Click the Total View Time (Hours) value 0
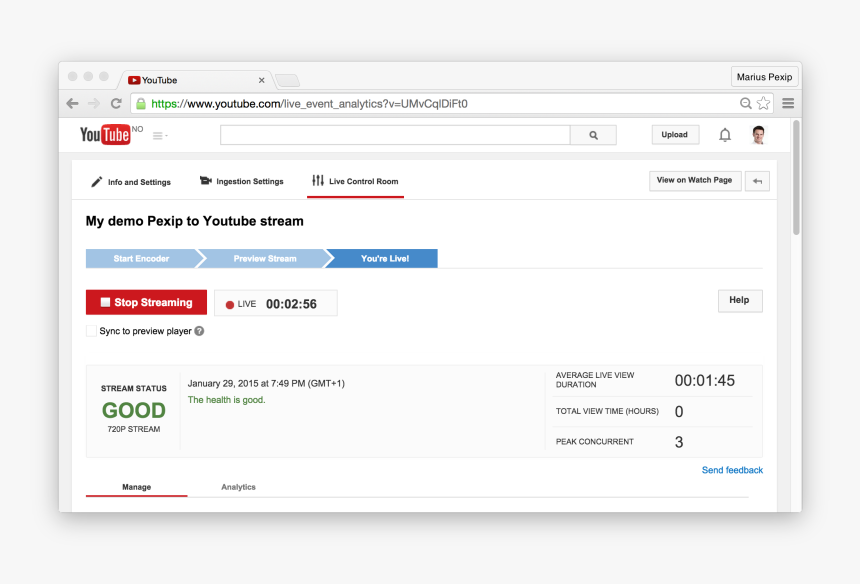Viewport: 860px width, 584px height. [x=678, y=412]
